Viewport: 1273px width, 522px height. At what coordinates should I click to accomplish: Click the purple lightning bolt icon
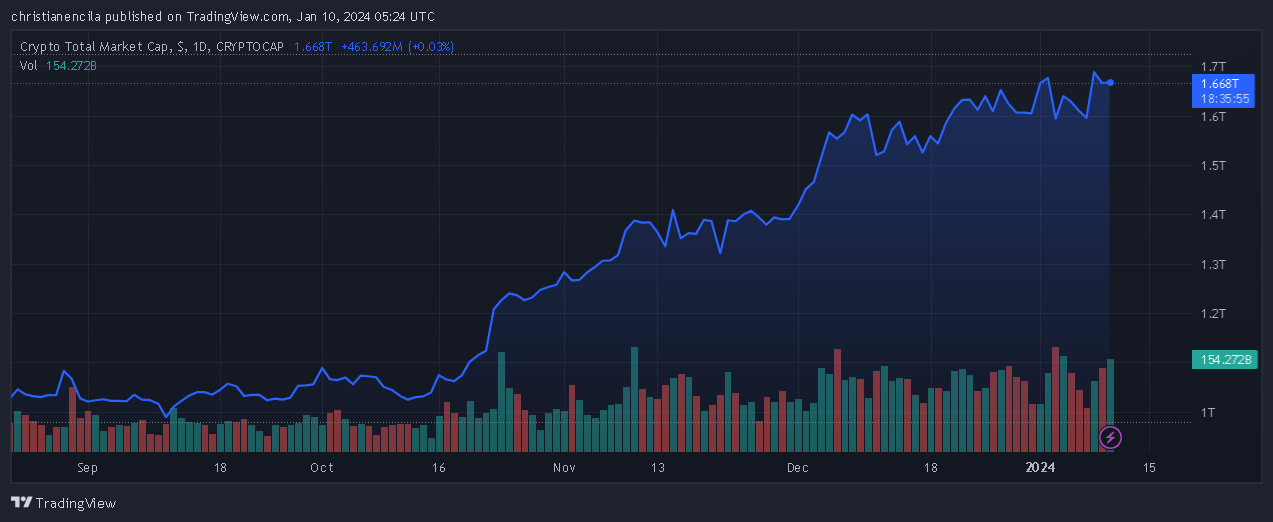click(x=1110, y=437)
